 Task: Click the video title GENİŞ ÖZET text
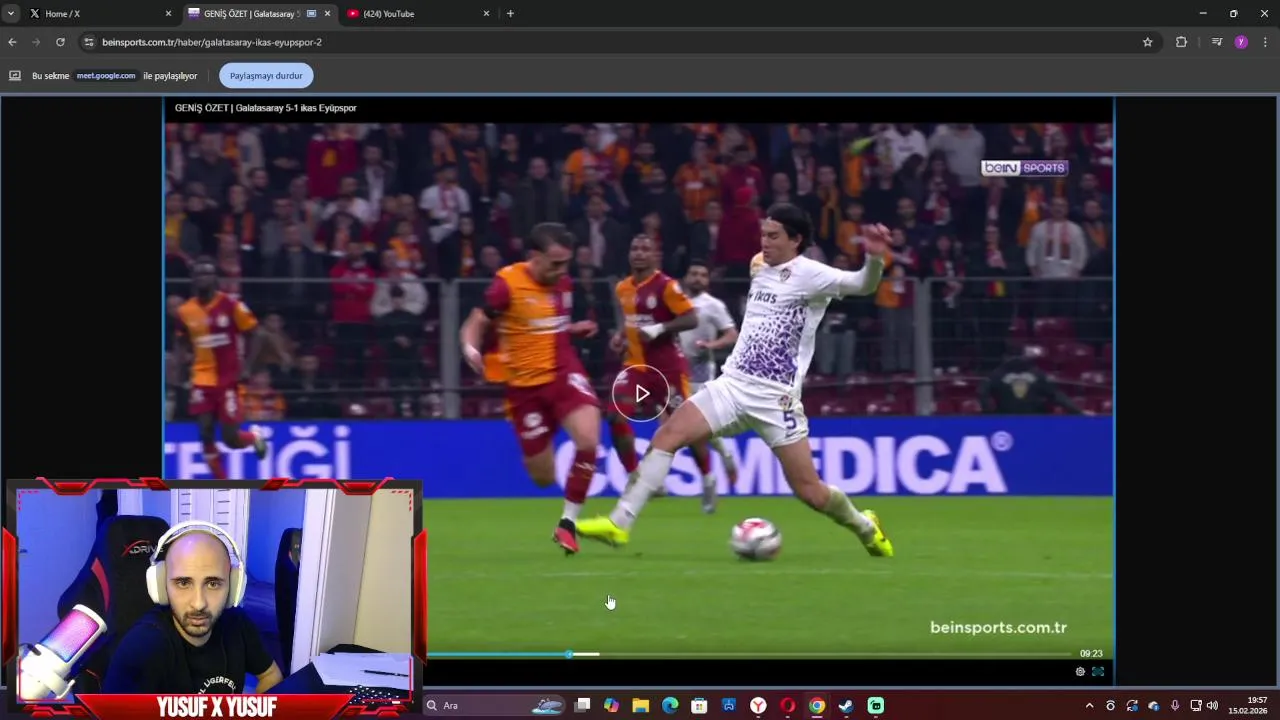(265, 108)
